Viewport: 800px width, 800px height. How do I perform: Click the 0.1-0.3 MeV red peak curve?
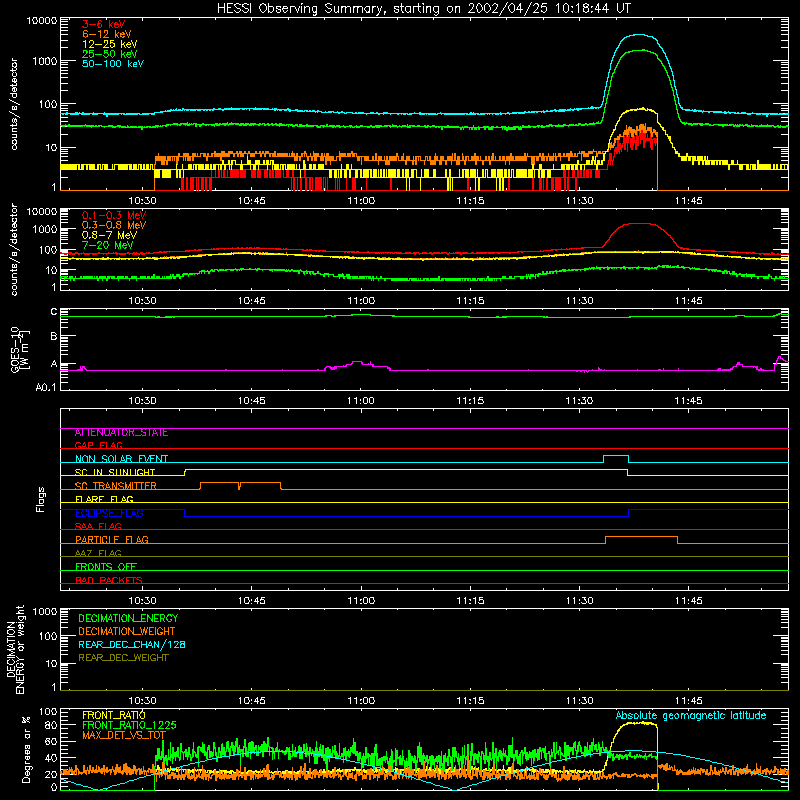point(640,224)
